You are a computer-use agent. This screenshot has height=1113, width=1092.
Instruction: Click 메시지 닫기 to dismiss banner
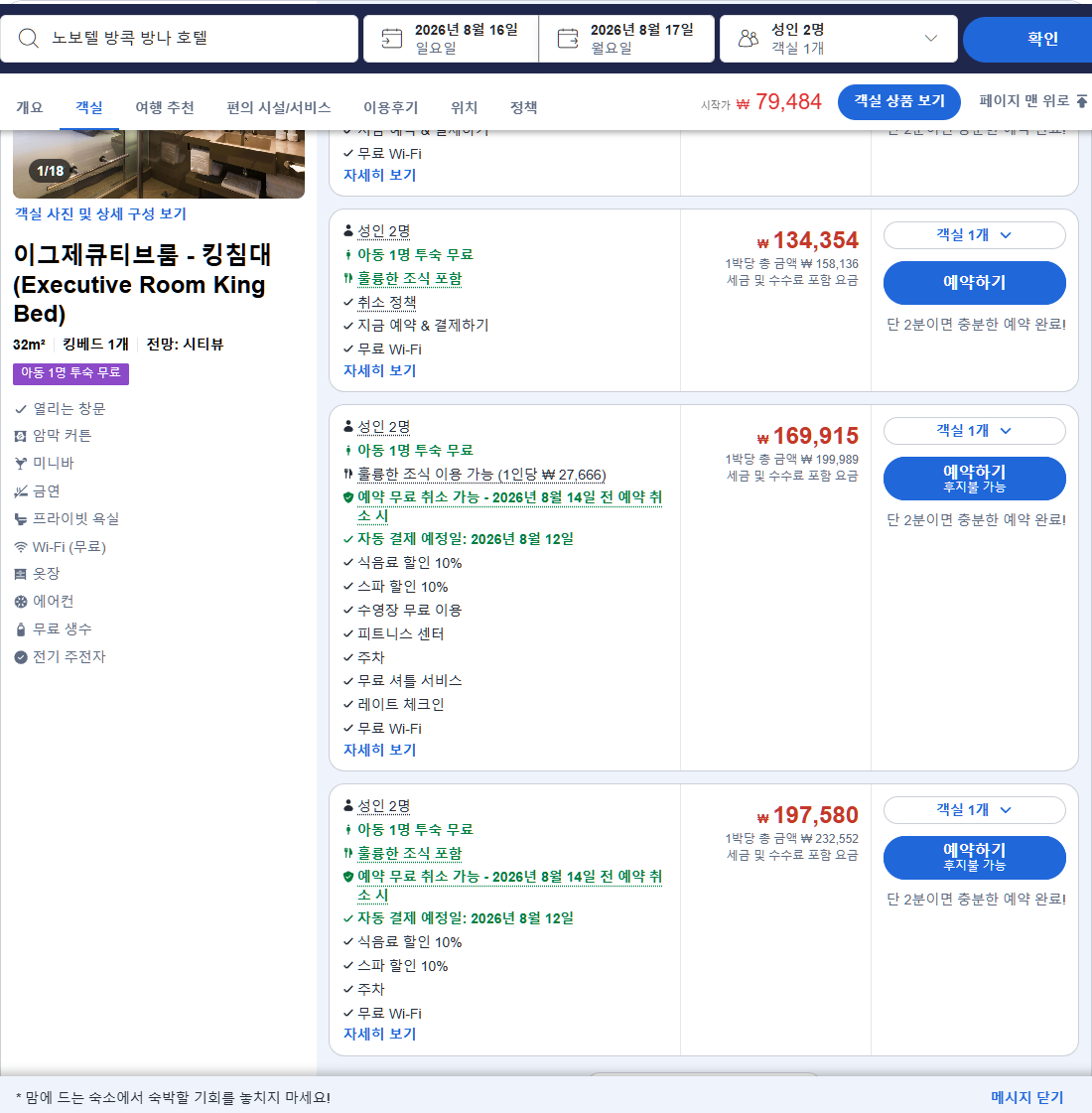coord(1026,1097)
